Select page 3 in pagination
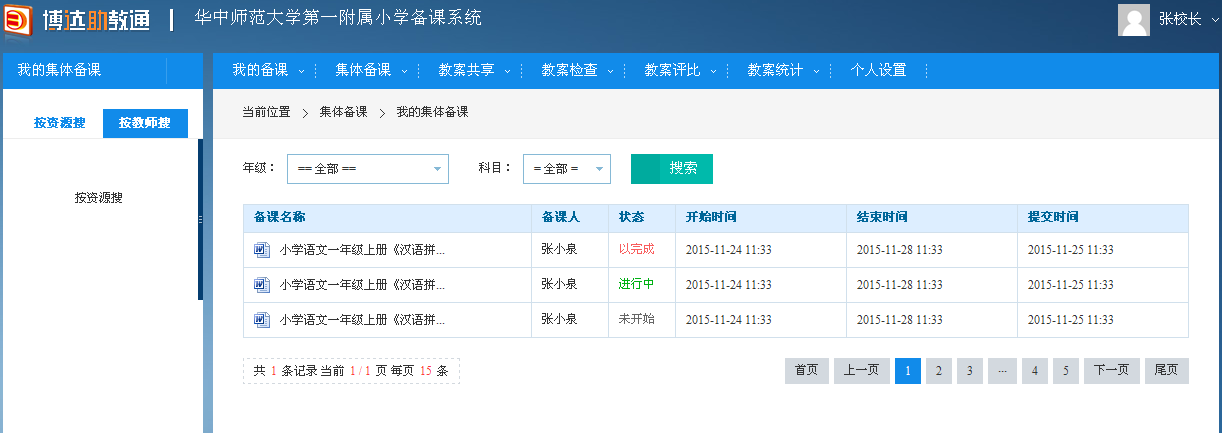Viewport: 1222px width, 433px height. [969, 371]
